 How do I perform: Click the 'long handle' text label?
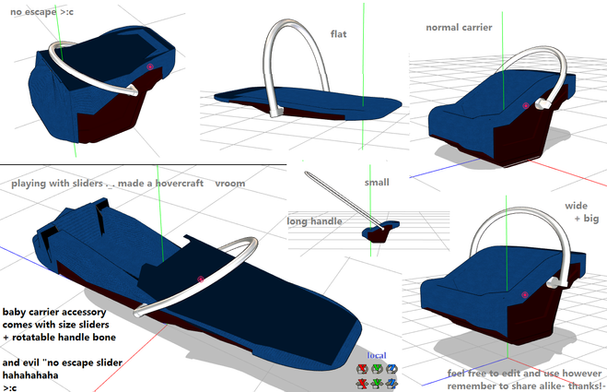tap(314, 221)
